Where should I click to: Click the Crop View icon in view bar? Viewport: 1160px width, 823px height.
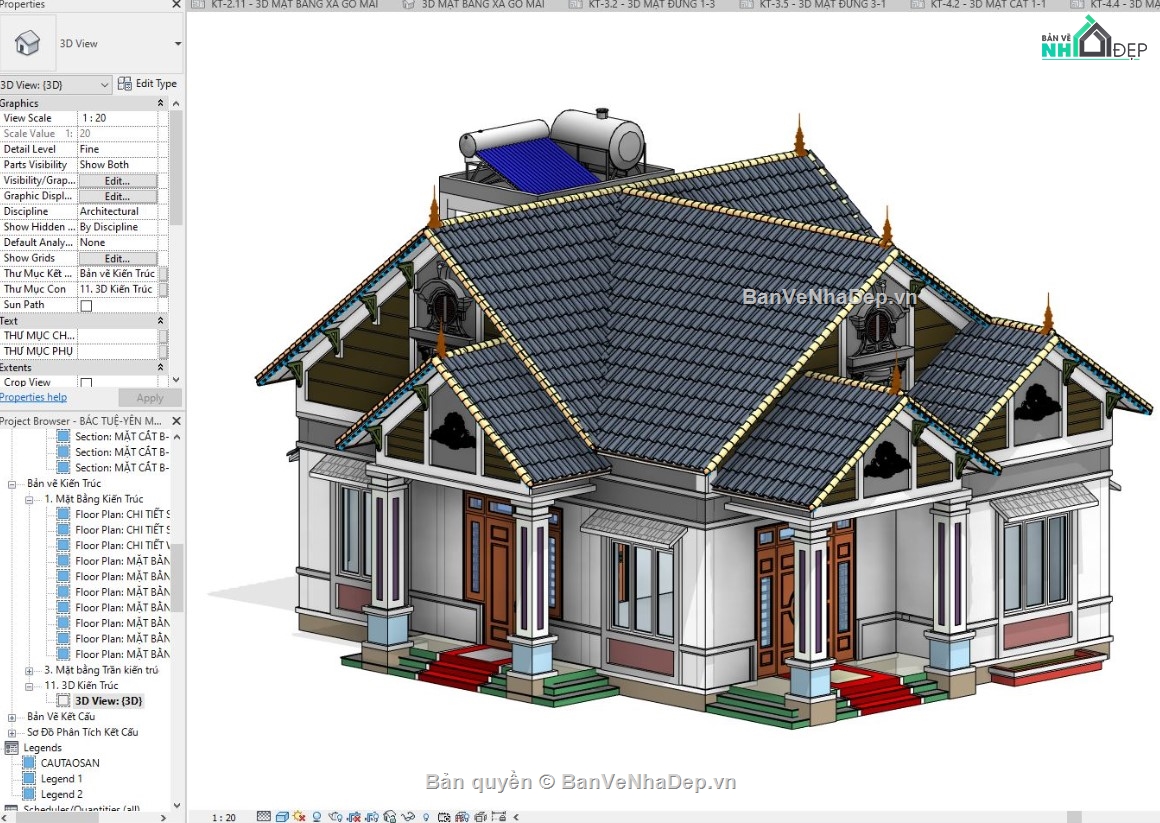(x=354, y=816)
